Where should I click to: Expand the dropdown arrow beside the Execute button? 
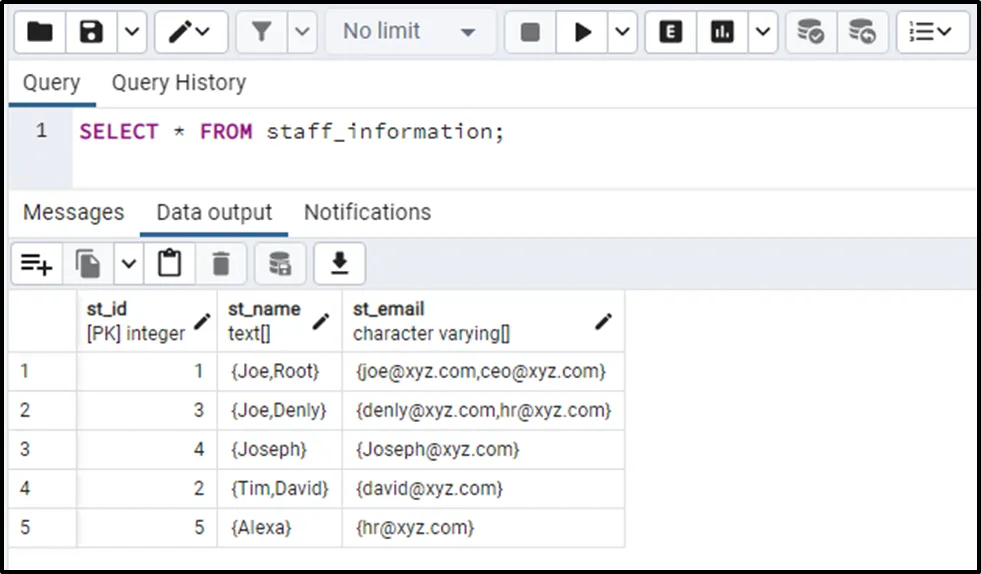point(622,32)
